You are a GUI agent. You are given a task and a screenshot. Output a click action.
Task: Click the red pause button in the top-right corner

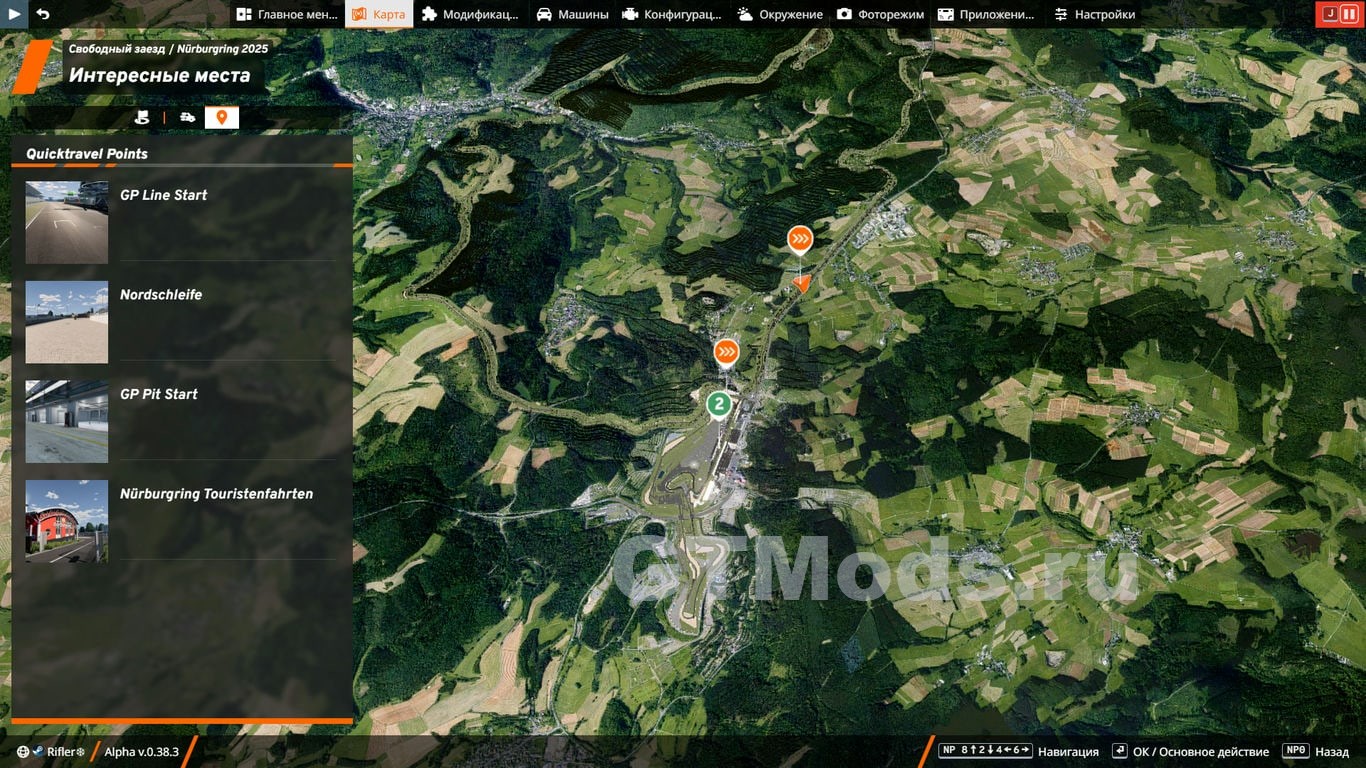point(1349,14)
